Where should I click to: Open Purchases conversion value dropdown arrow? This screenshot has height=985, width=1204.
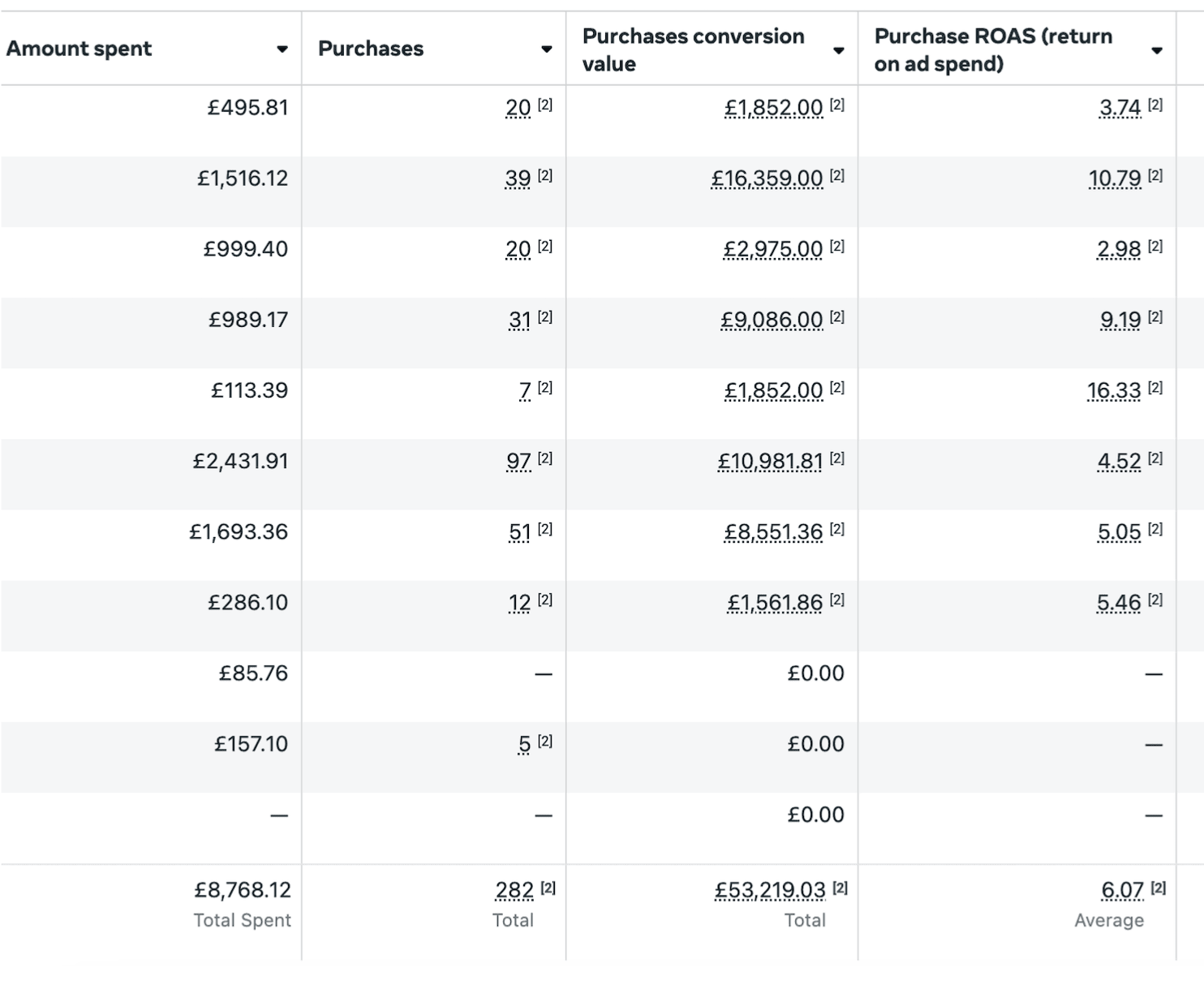tap(838, 50)
